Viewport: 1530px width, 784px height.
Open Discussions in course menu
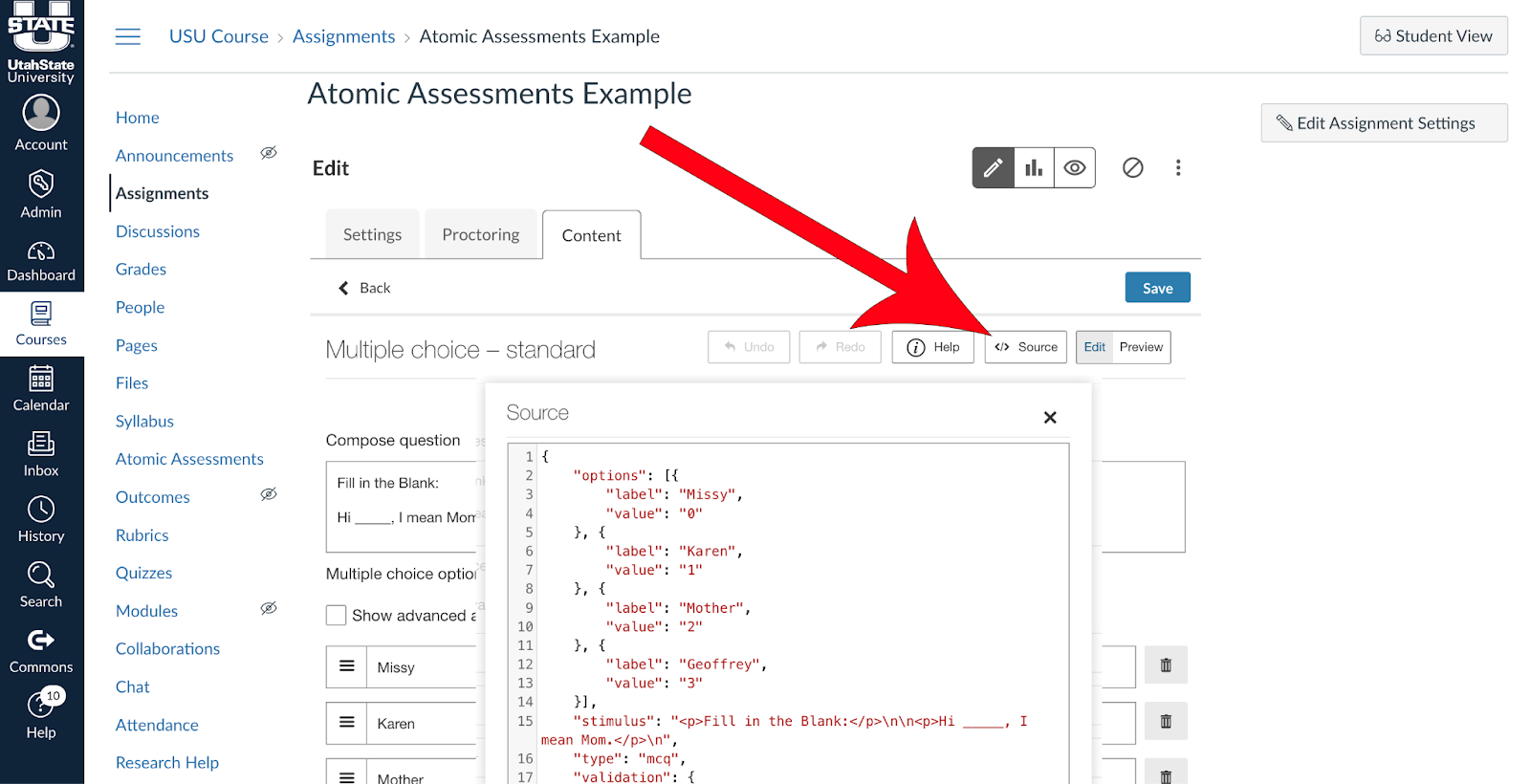(158, 231)
